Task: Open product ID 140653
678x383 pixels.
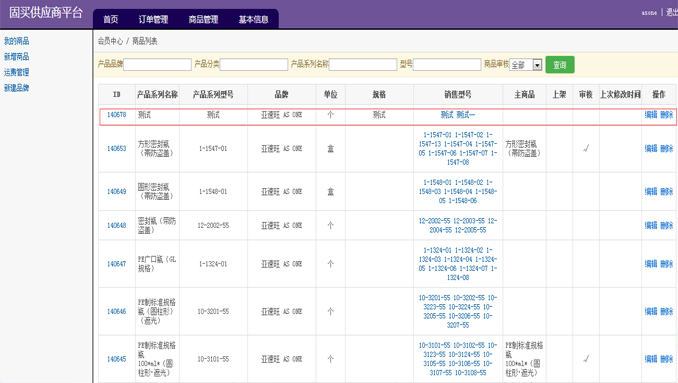Action: pos(117,148)
